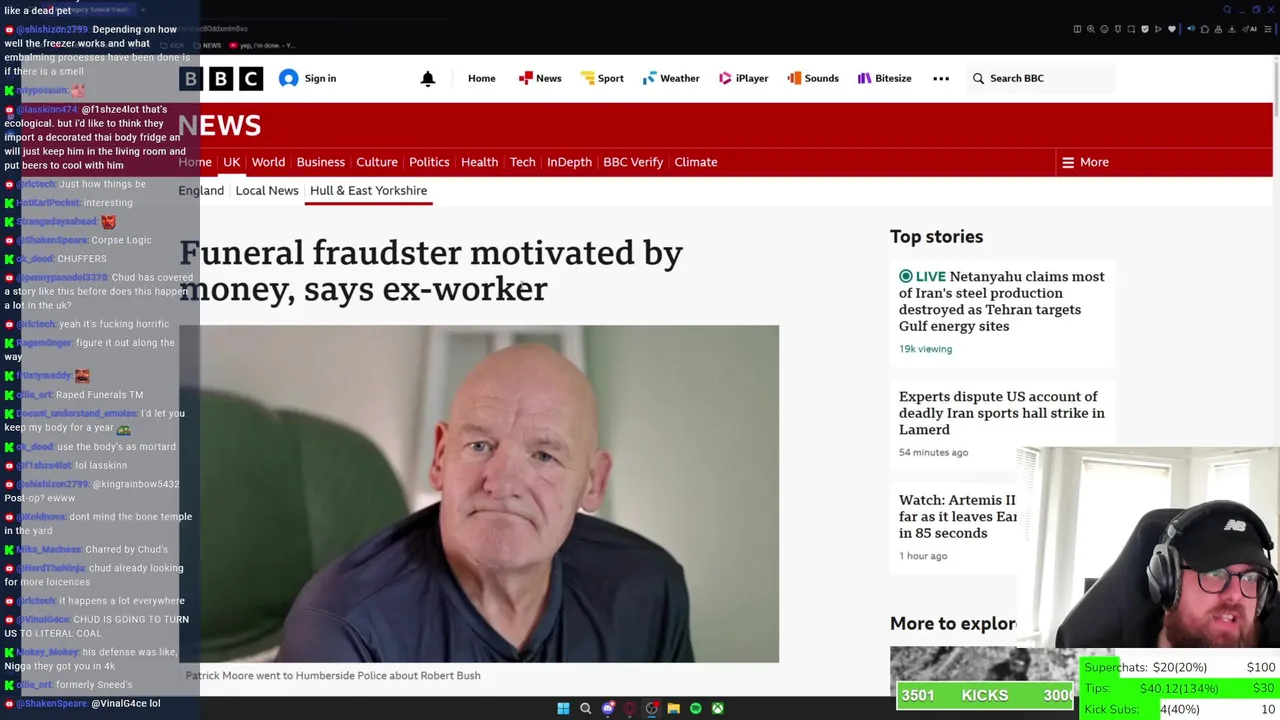Read Experts dispute US account story
The height and width of the screenshot is (720, 1280).
(1002, 413)
